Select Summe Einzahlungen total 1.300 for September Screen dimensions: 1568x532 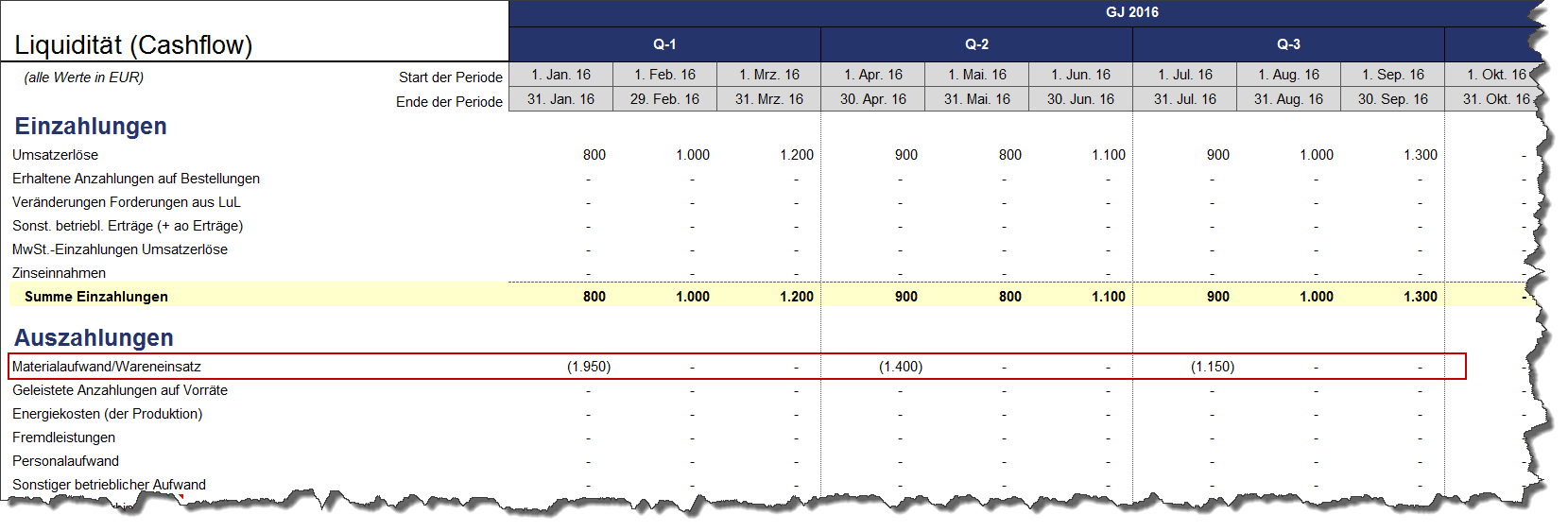click(x=1420, y=297)
